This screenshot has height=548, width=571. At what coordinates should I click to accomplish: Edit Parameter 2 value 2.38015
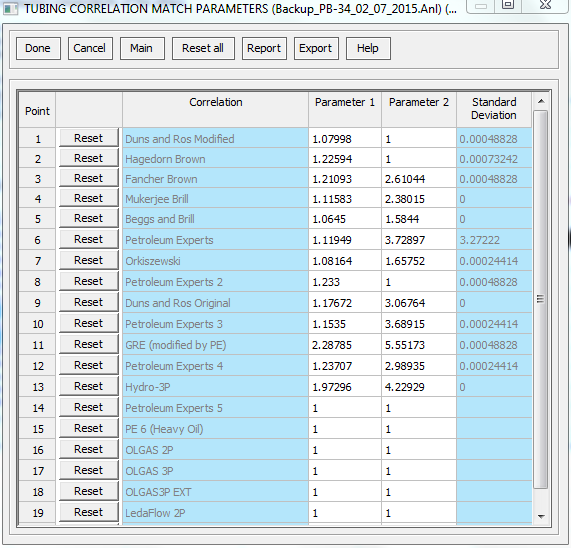(419, 198)
